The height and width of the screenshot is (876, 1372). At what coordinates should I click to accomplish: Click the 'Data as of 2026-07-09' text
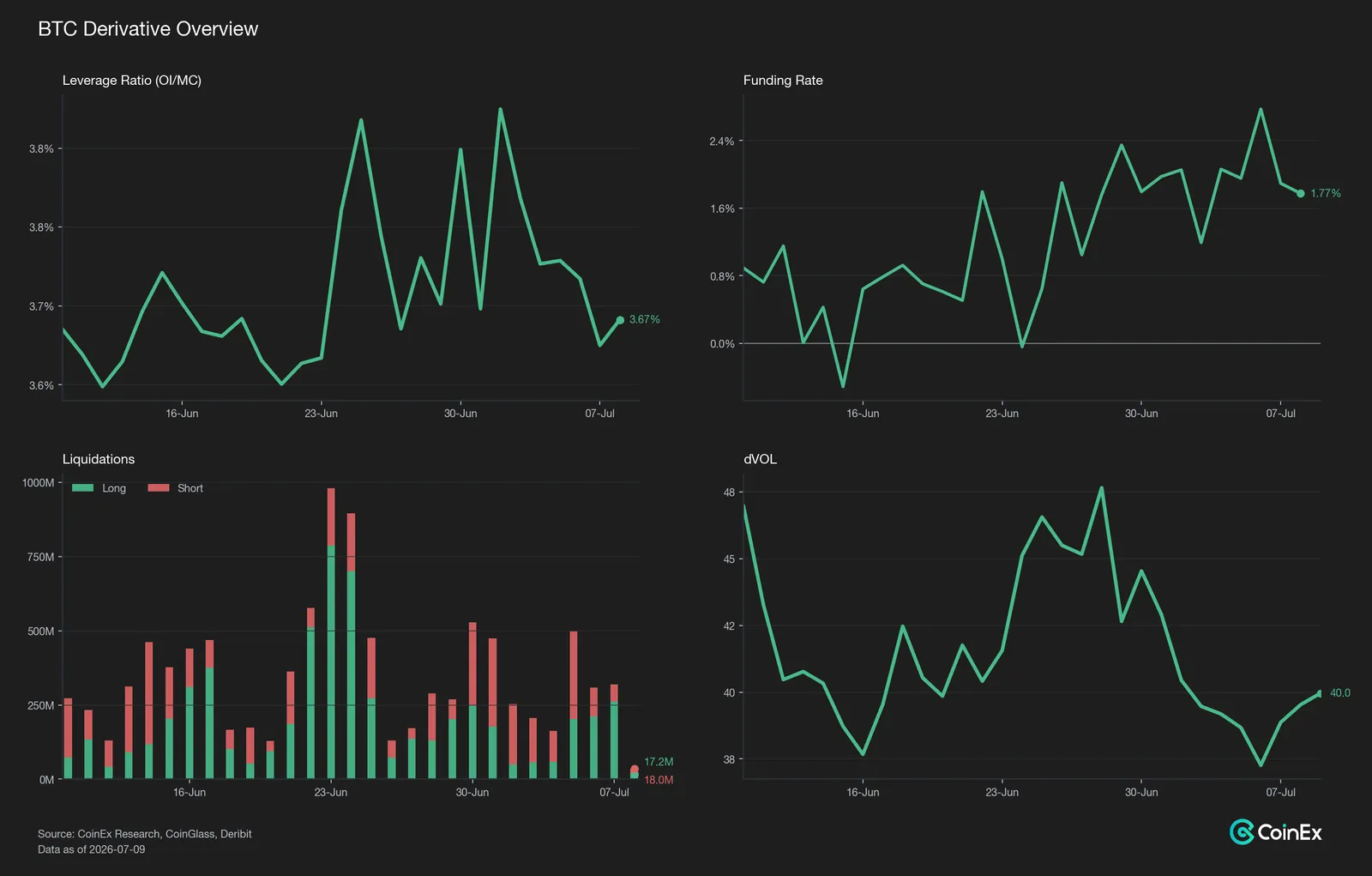[x=92, y=849]
